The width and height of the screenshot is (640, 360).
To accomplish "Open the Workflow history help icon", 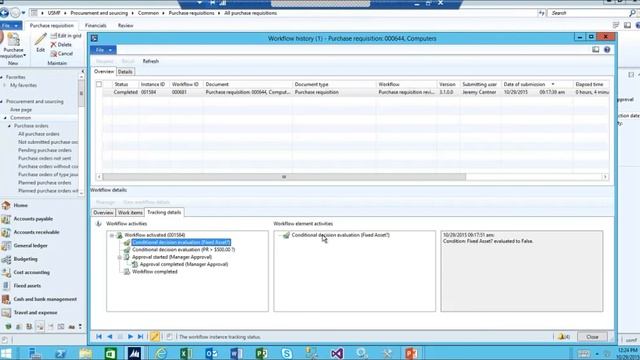I will tap(607, 50).
